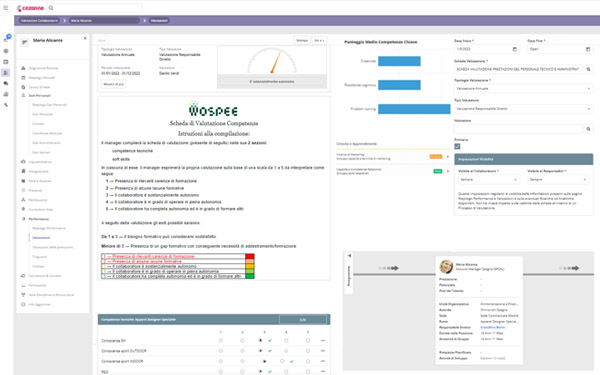600x375 pixels.
Task: Select rating 5 for Conoscenza sport INDOOR
Action: click(x=308, y=361)
